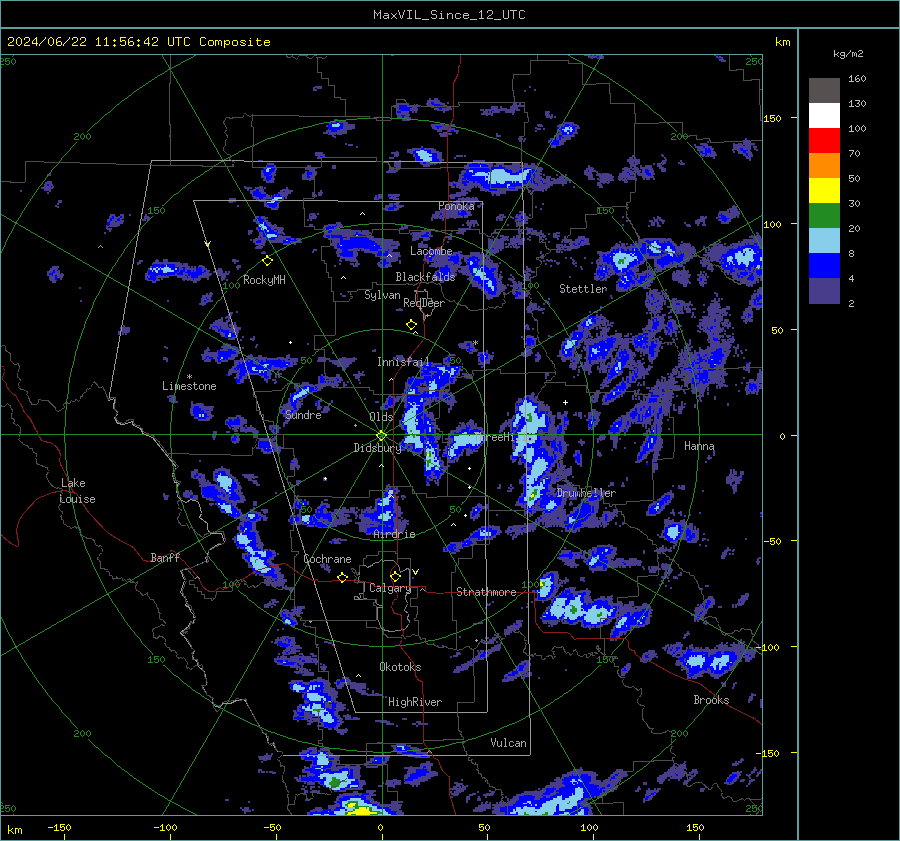The width and height of the screenshot is (900, 841).
Task: Select the RockyMH label
Action: tap(264, 280)
